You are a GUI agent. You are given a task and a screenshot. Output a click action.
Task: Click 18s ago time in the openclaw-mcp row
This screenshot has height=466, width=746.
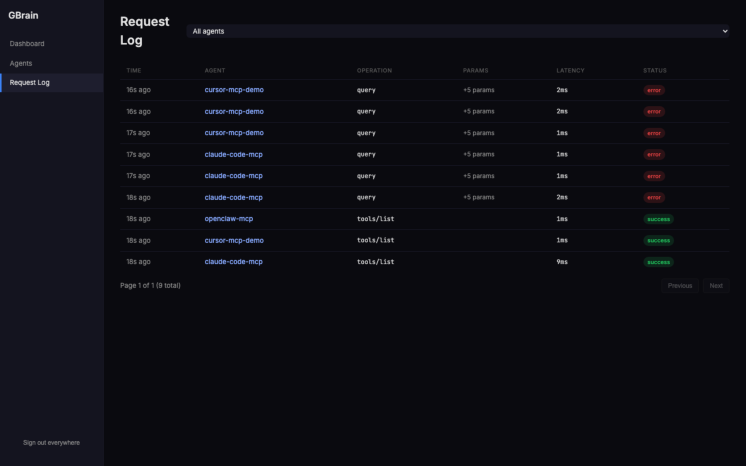click(138, 219)
